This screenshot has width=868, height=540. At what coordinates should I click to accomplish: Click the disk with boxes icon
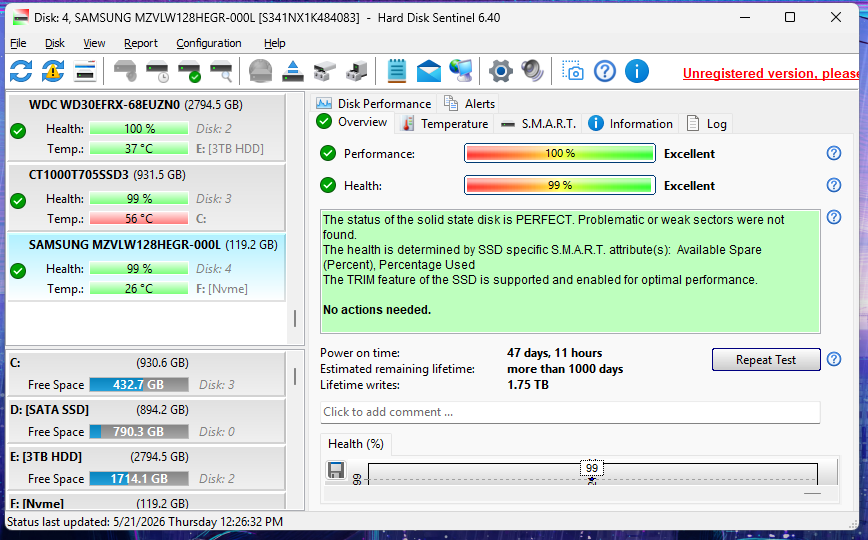[324, 71]
